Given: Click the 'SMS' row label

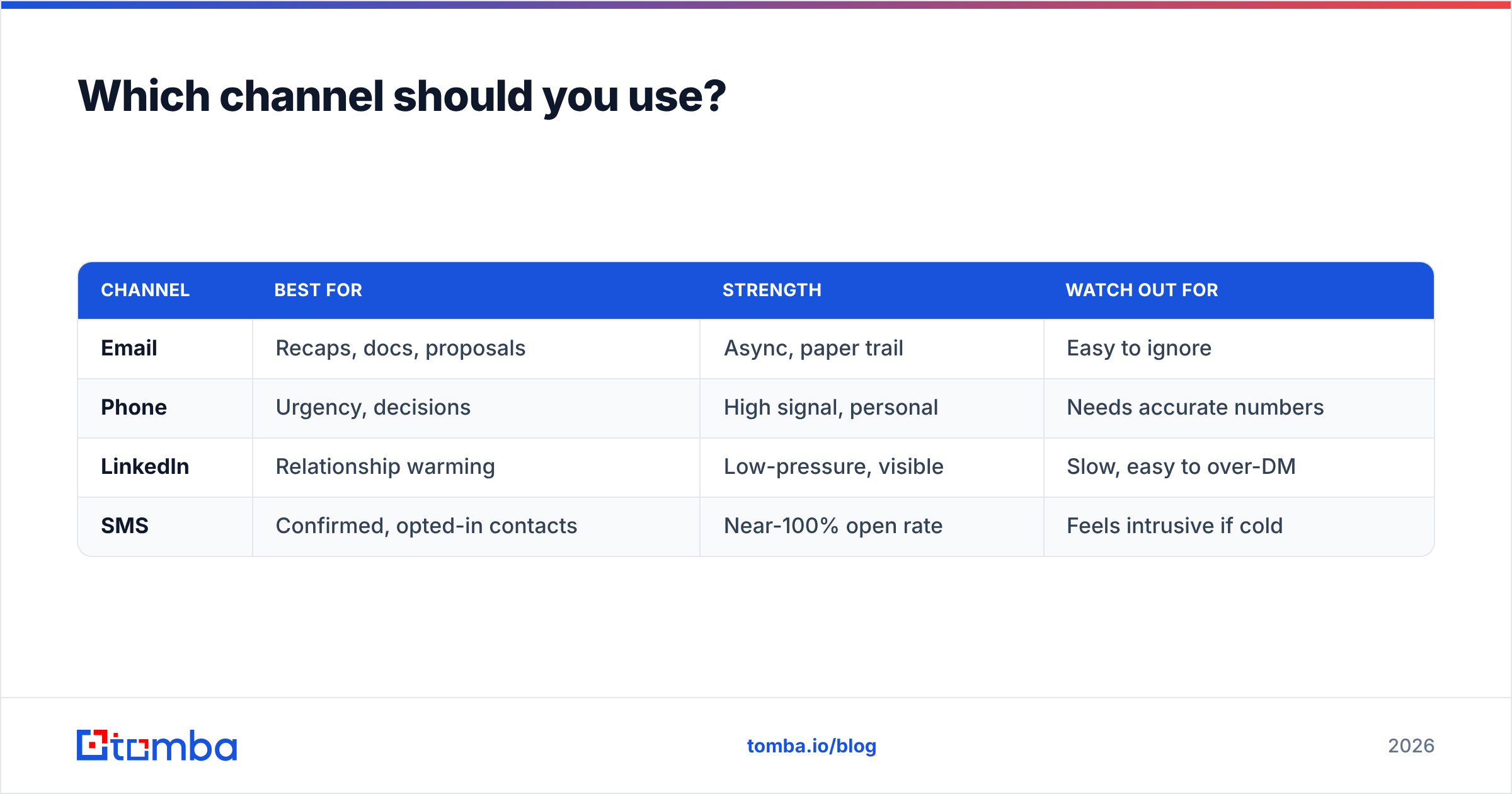Looking at the screenshot, I should (125, 526).
